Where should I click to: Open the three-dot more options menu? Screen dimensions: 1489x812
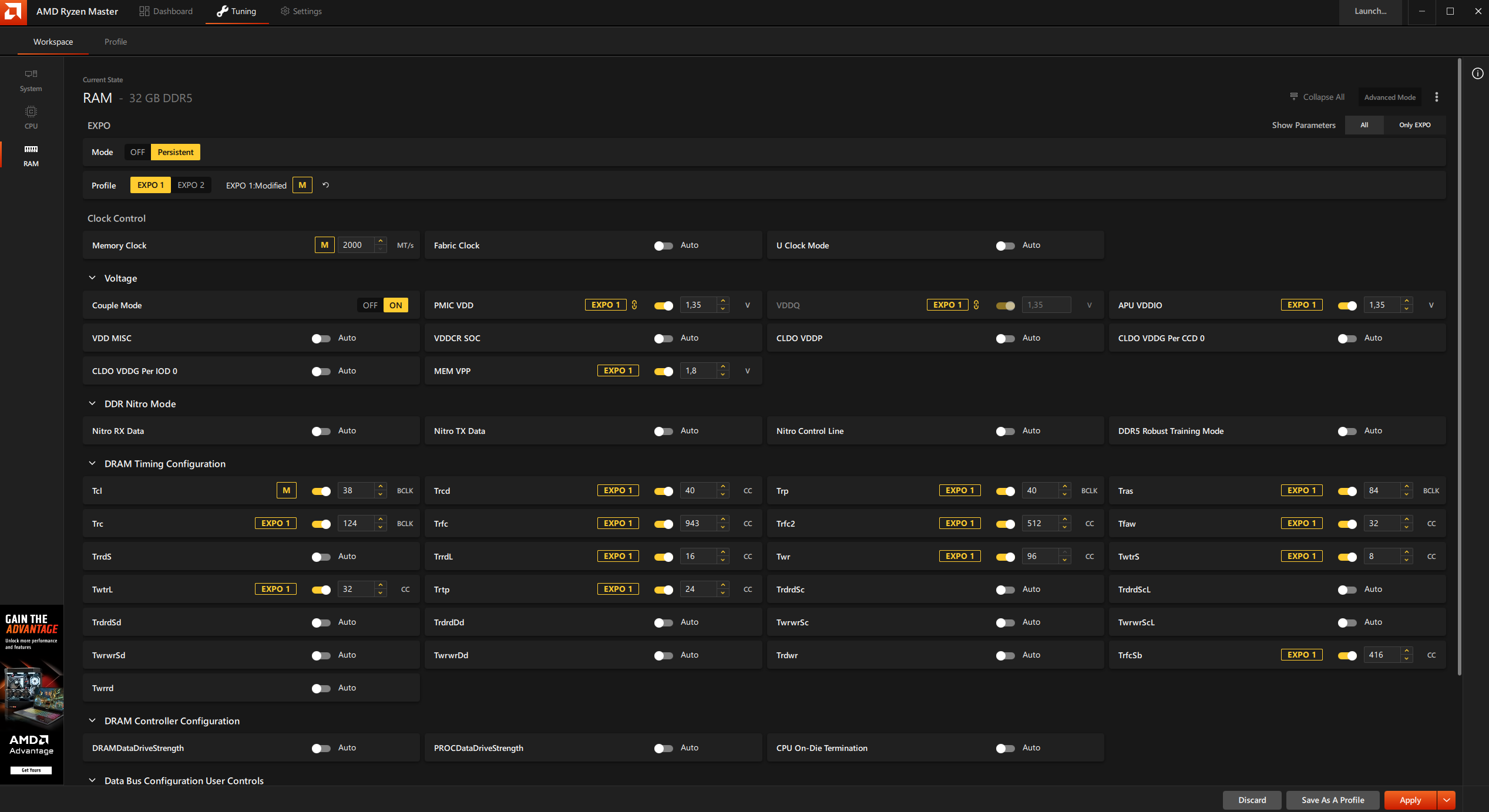point(1437,97)
